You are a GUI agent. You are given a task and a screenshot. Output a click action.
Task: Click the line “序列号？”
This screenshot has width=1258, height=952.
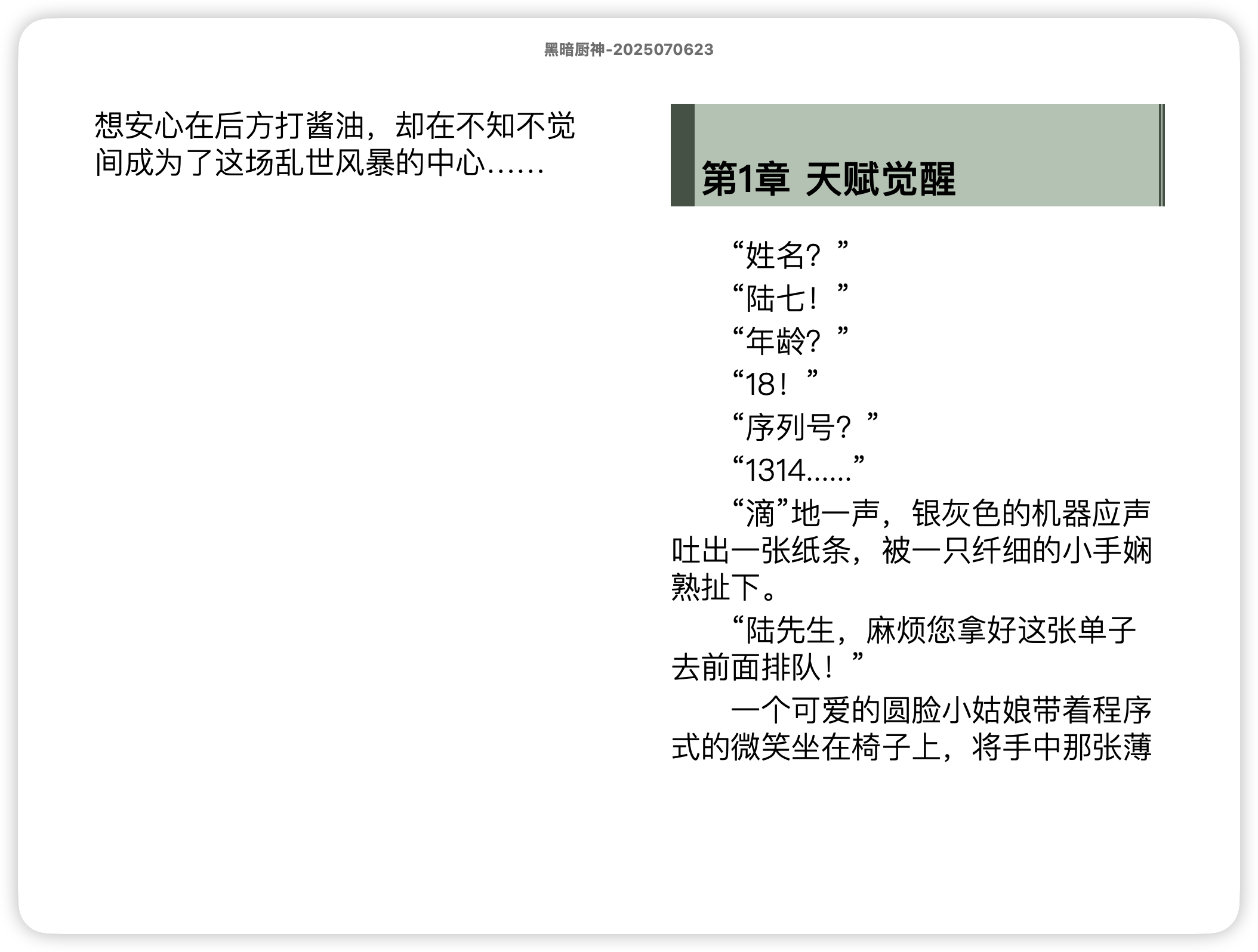click(x=805, y=428)
